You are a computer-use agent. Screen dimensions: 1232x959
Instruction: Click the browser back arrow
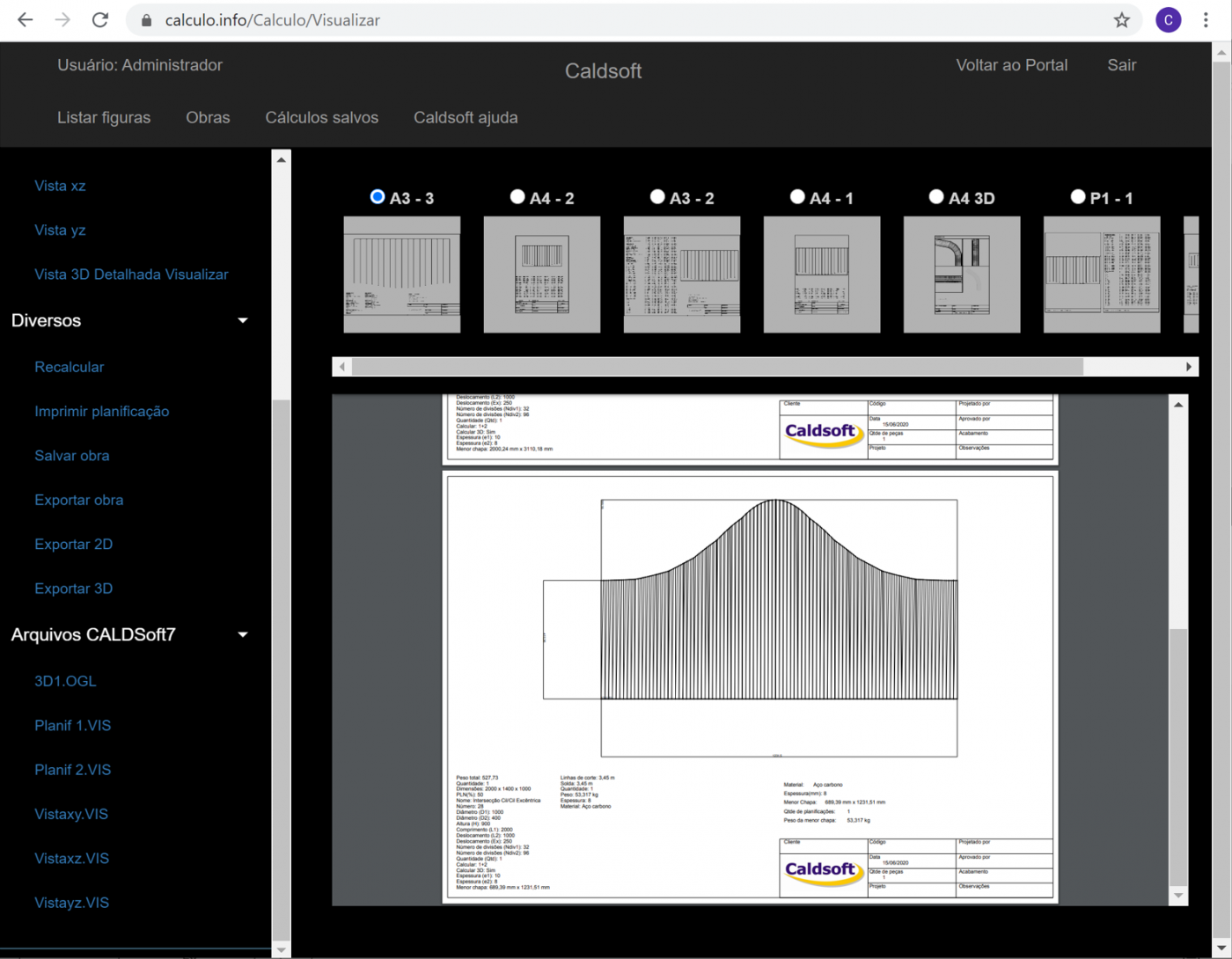[x=26, y=20]
